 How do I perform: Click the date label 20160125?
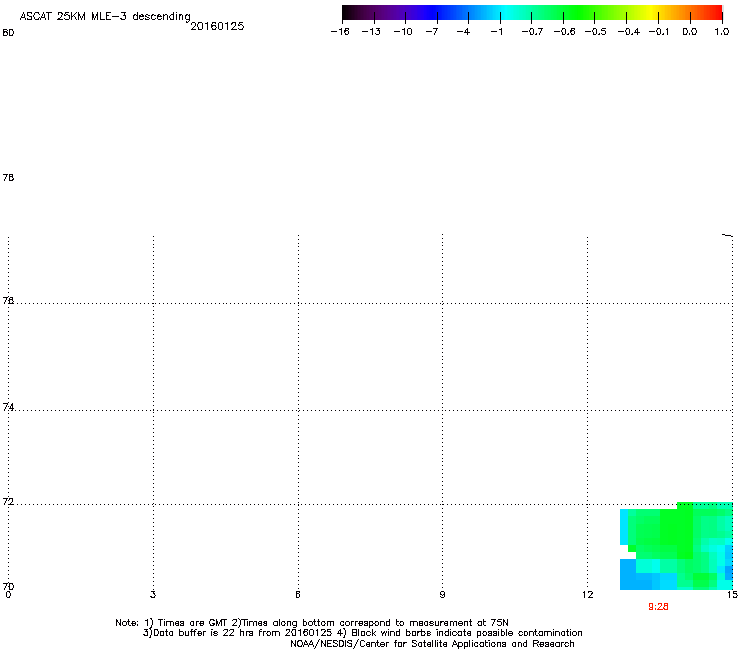(x=217, y=26)
